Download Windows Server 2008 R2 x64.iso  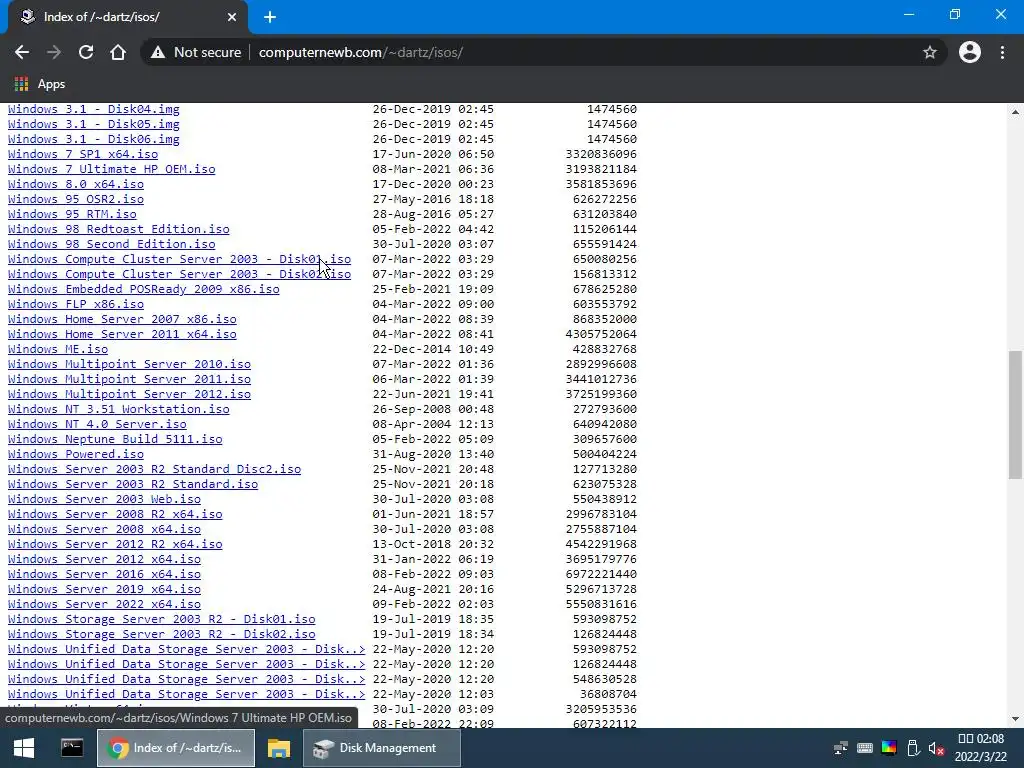point(115,515)
